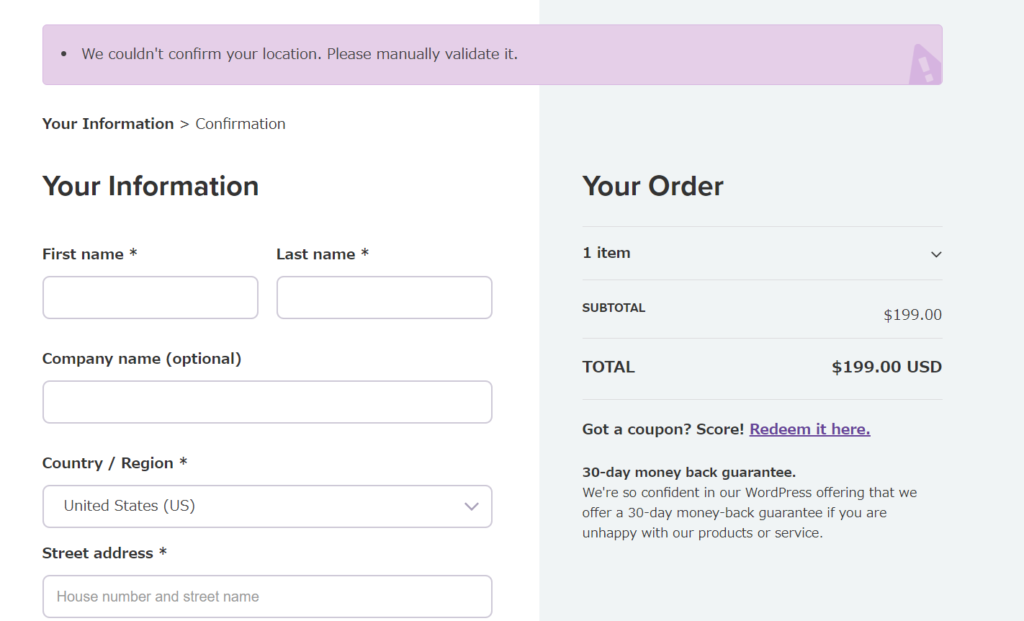Click the "30-day money back guarantee" heading
The height and width of the screenshot is (621, 1024).
coord(689,472)
